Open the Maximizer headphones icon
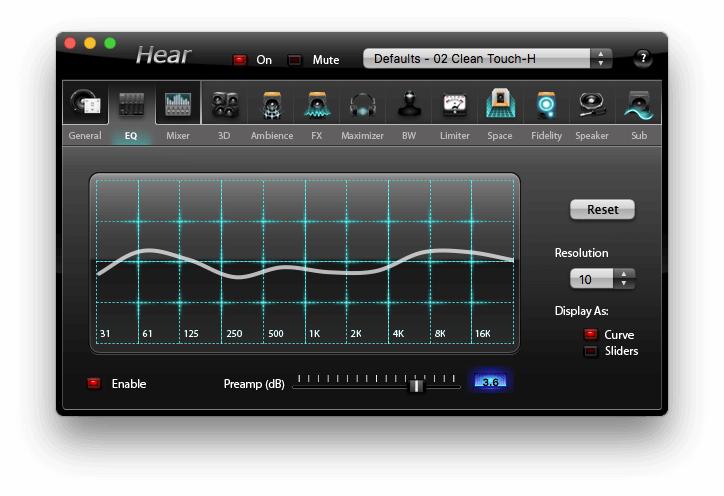 tap(362, 105)
